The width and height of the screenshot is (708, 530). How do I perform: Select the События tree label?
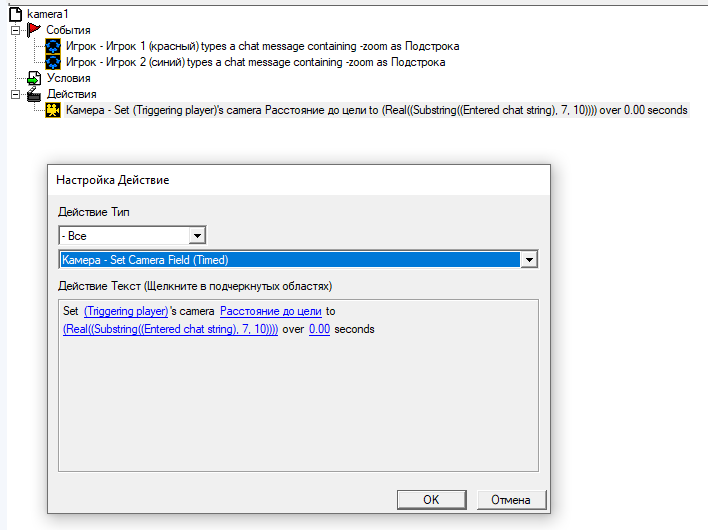tap(68, 30)
